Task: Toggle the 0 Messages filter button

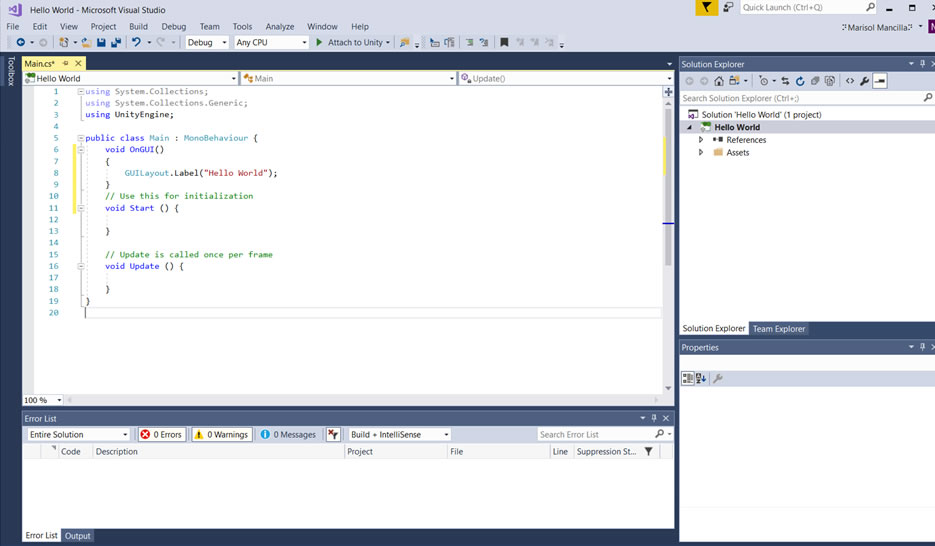Action: pyautogui.click(x=288, y=435)
